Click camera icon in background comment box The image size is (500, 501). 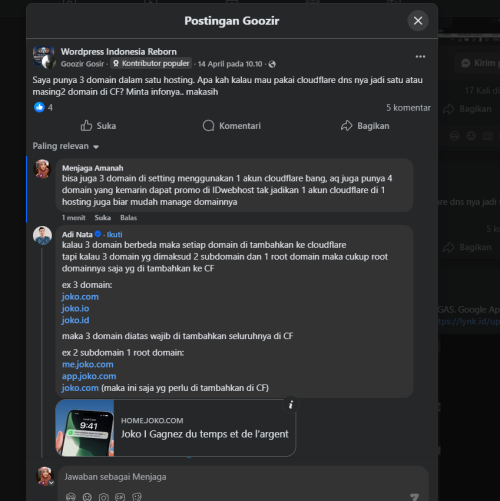pos(488,136)
